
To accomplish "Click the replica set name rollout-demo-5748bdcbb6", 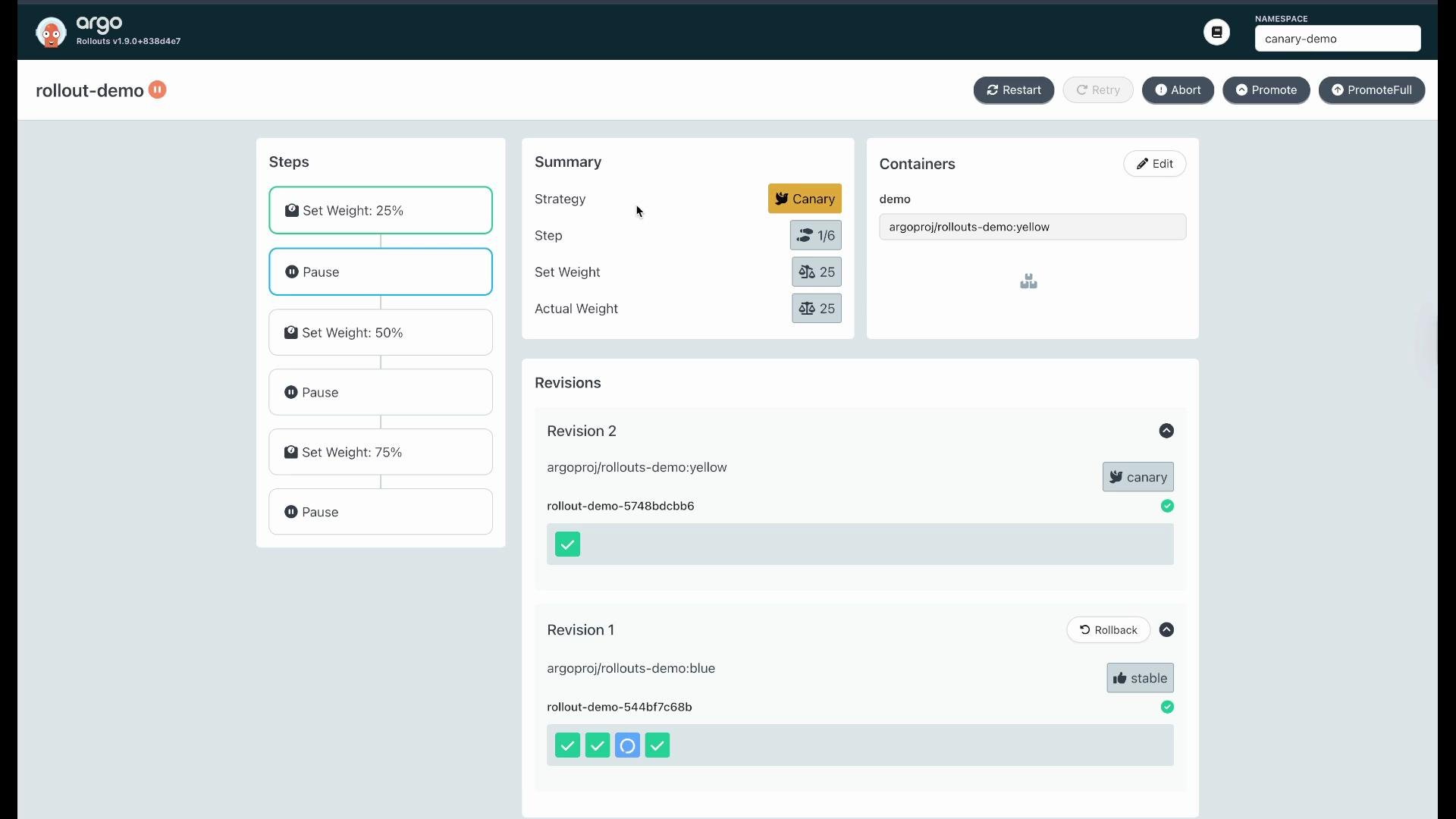I will 620,506.
